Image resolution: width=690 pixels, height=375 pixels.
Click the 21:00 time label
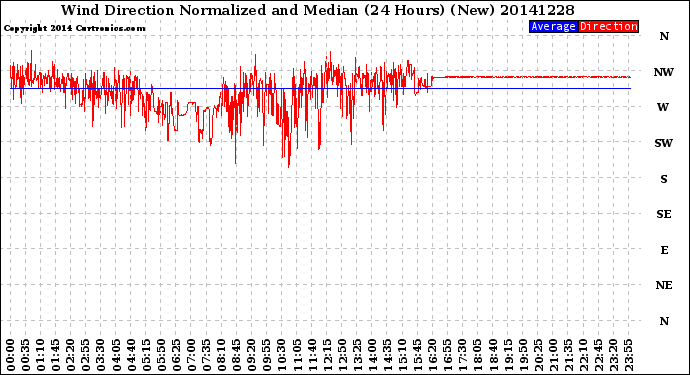[554, 355]
